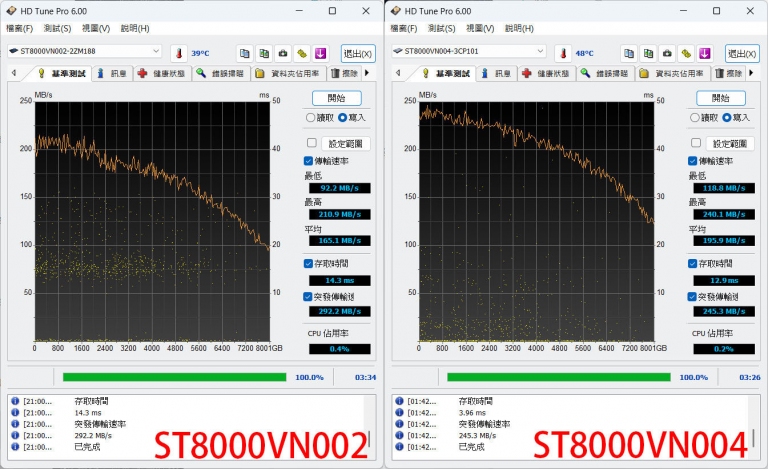Click purple download-arrow icon in right window
This screenshot has width=768, height=469.
705,53
